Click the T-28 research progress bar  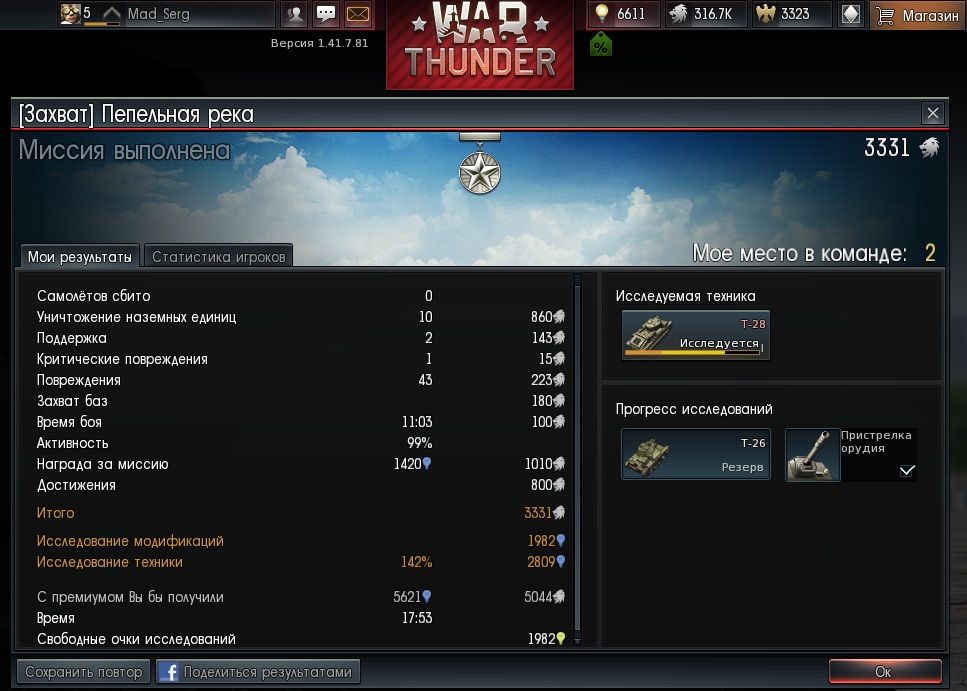coord(694,353)
